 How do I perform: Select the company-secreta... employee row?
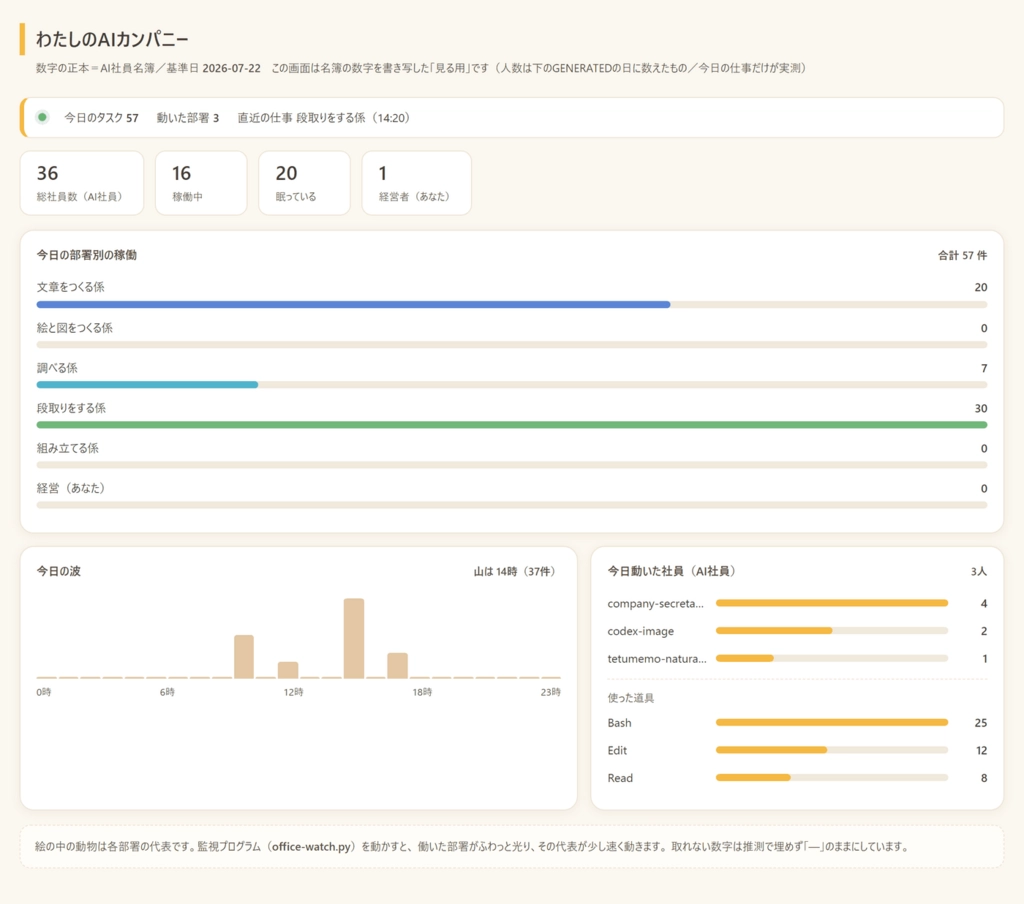pos(797,604)
